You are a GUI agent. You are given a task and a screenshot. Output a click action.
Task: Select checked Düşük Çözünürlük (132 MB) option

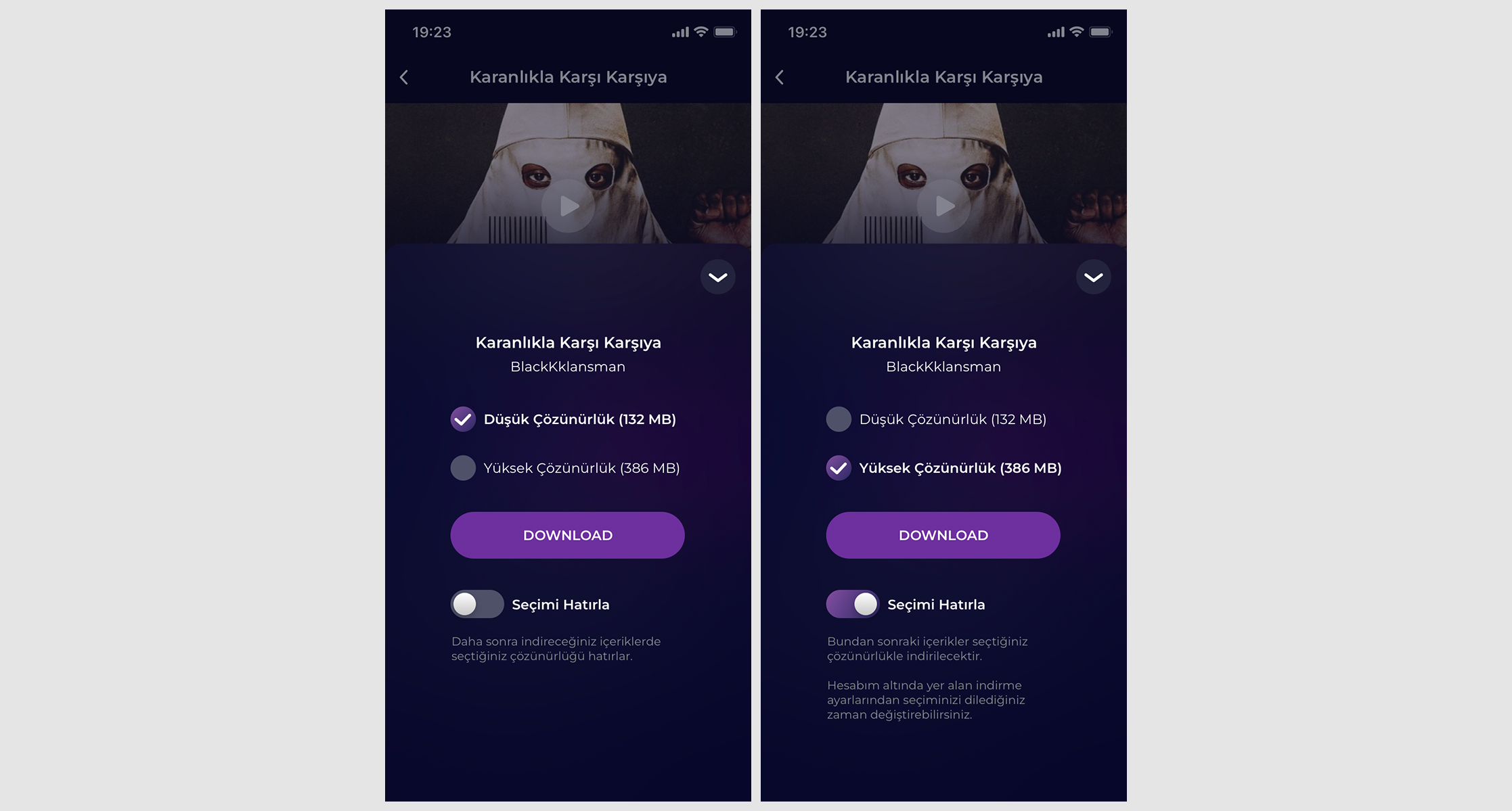(x=563, y=419)
